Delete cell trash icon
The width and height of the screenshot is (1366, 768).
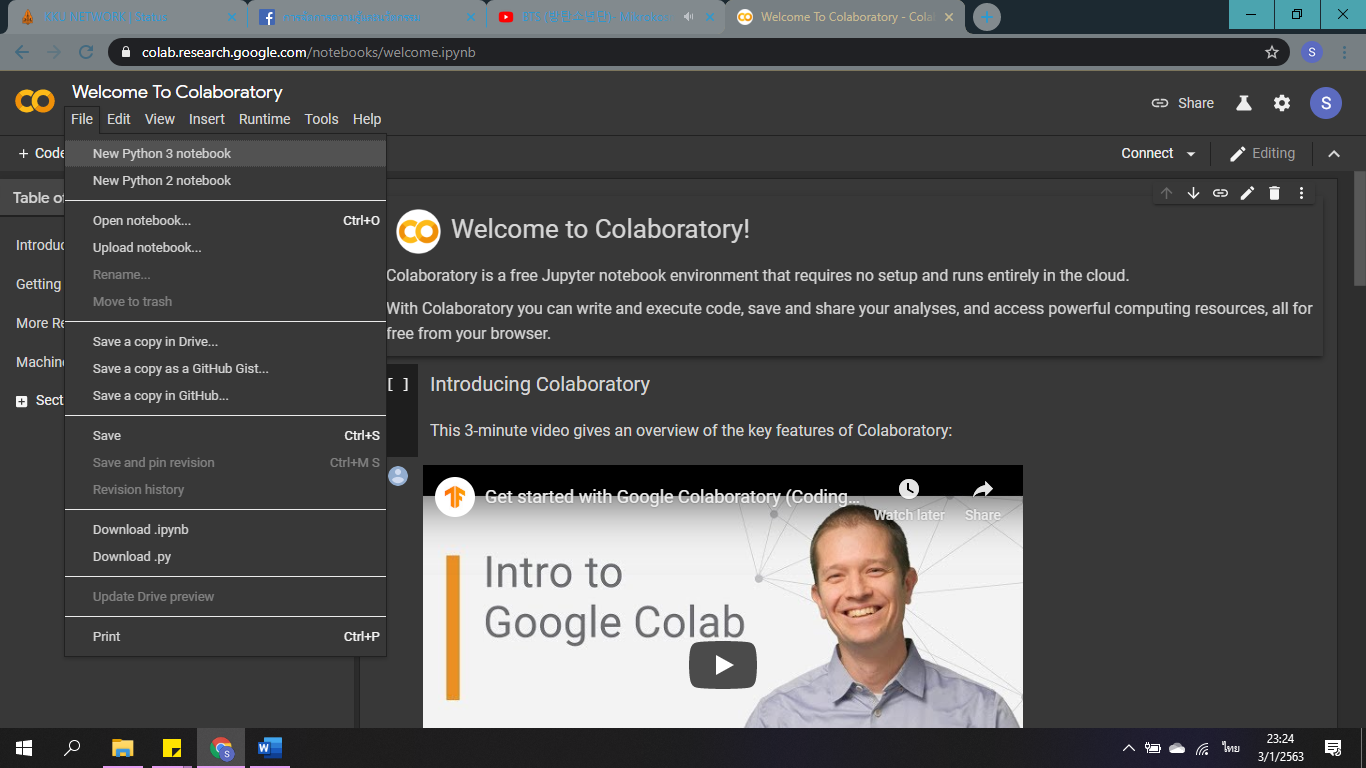(1274, 193)
